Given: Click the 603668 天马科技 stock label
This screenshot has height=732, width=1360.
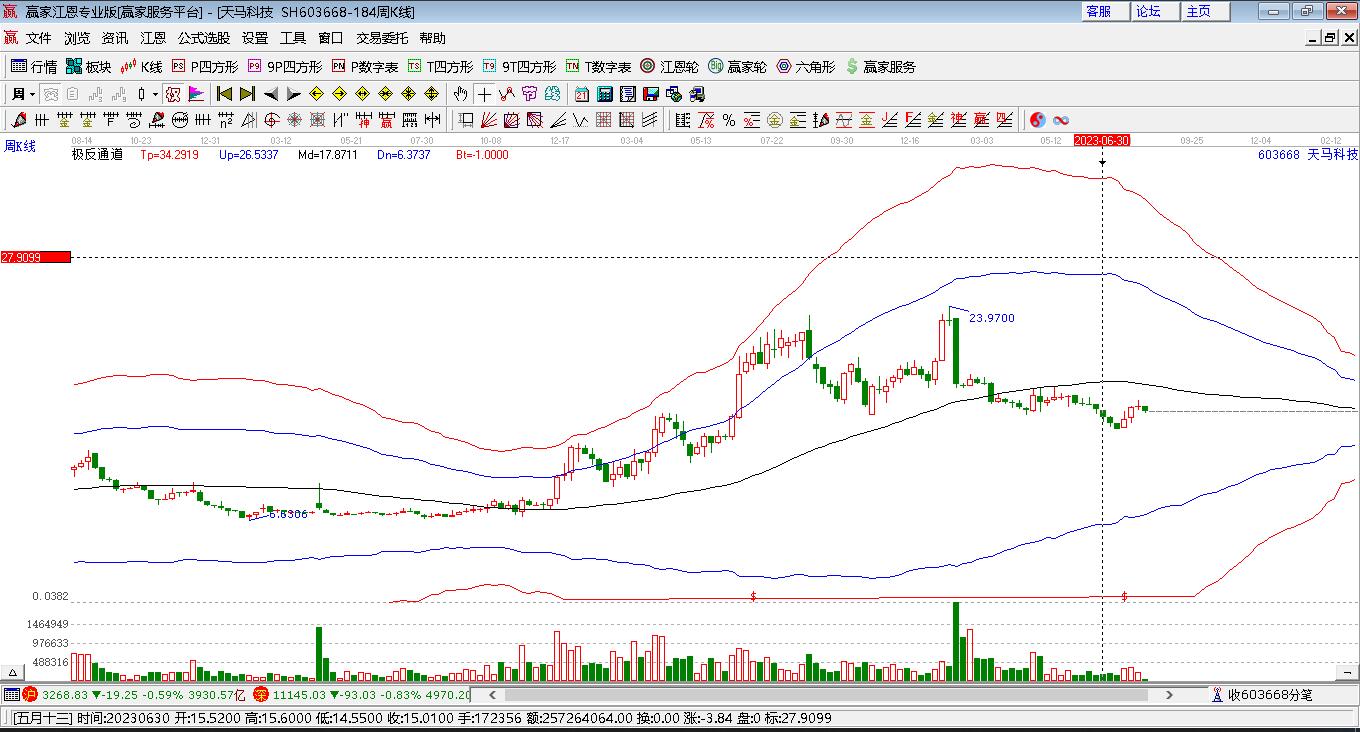Looking at the screenshot, I should click(x=1308, y=155).
